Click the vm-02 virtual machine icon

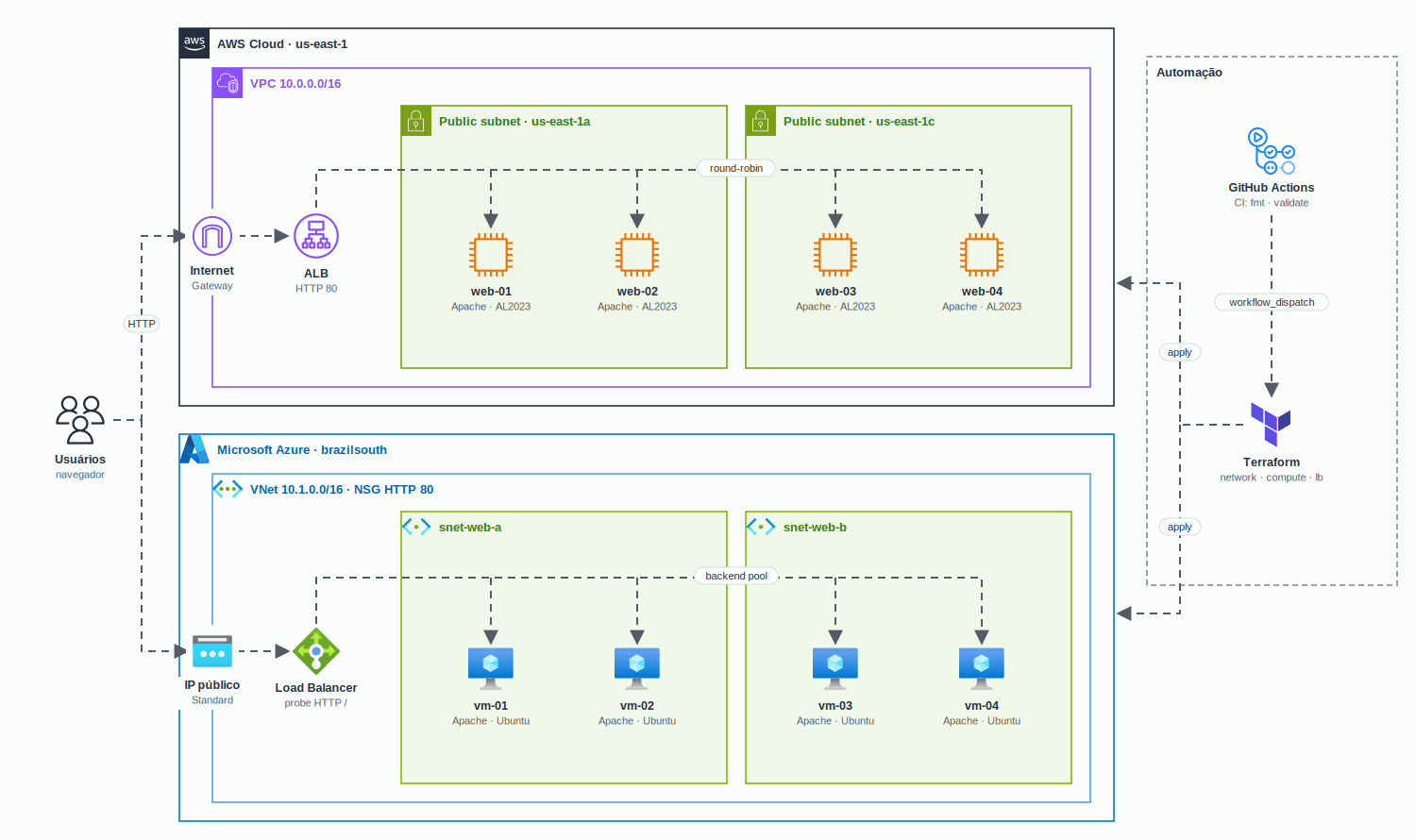click(x=637, y=668)
